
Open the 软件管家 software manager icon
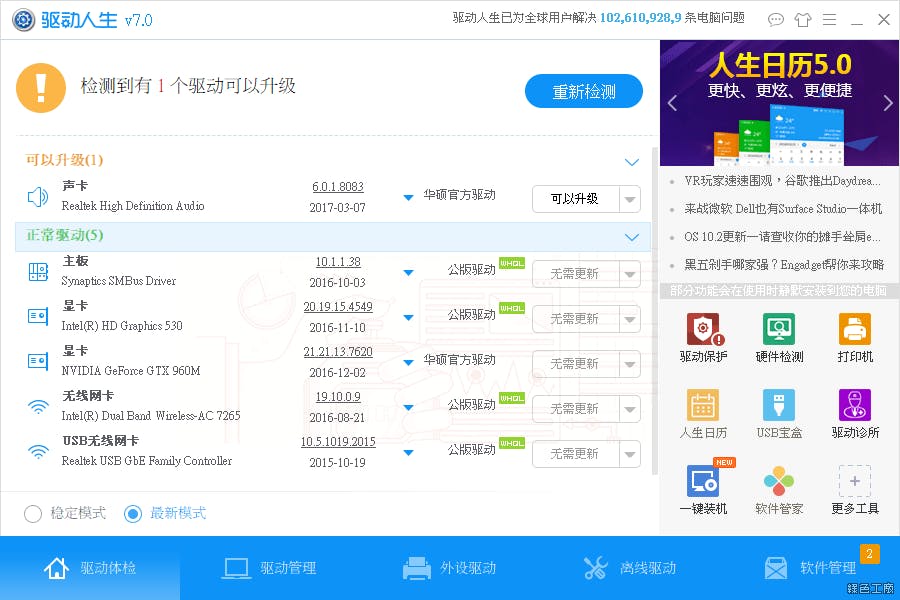click(x=779, y=488)
